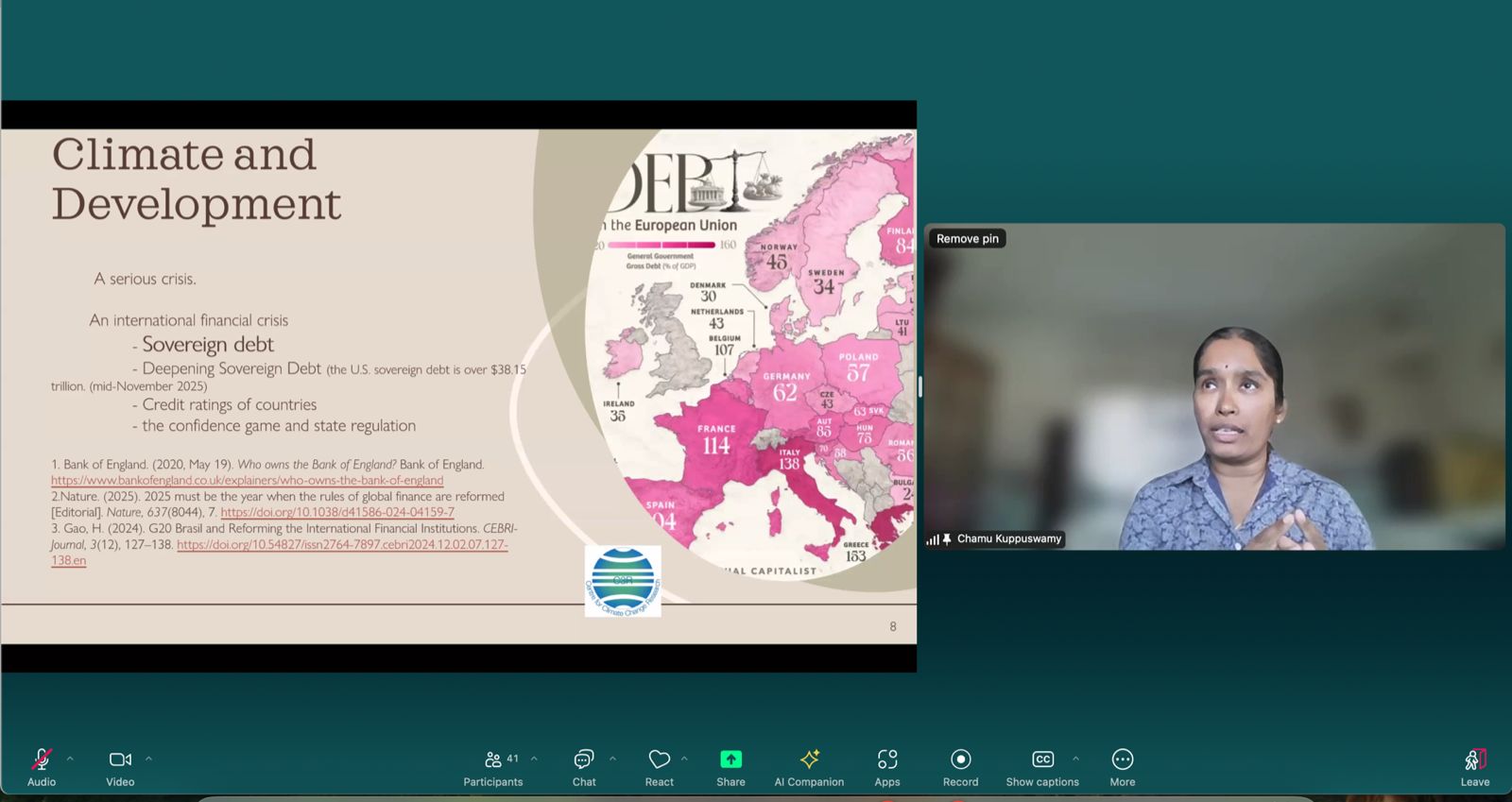This screenshot has width=1512, height=802.
Task: Turn on the Video camera
Action: 120,759
